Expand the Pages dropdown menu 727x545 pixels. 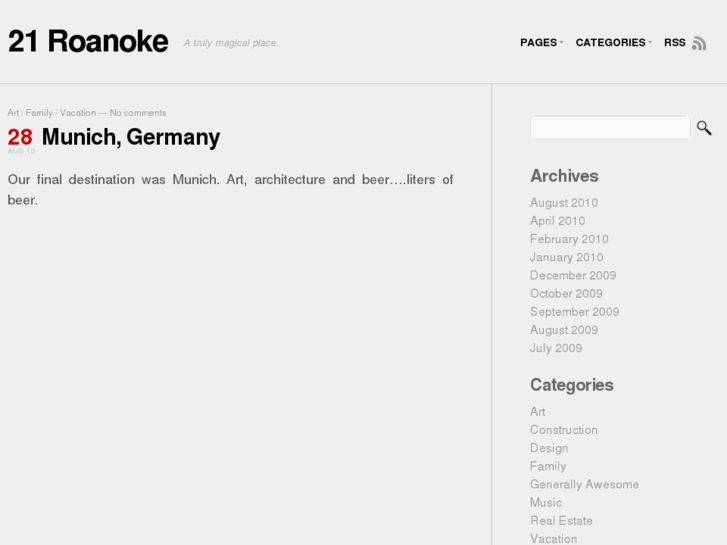click(541, 43)
